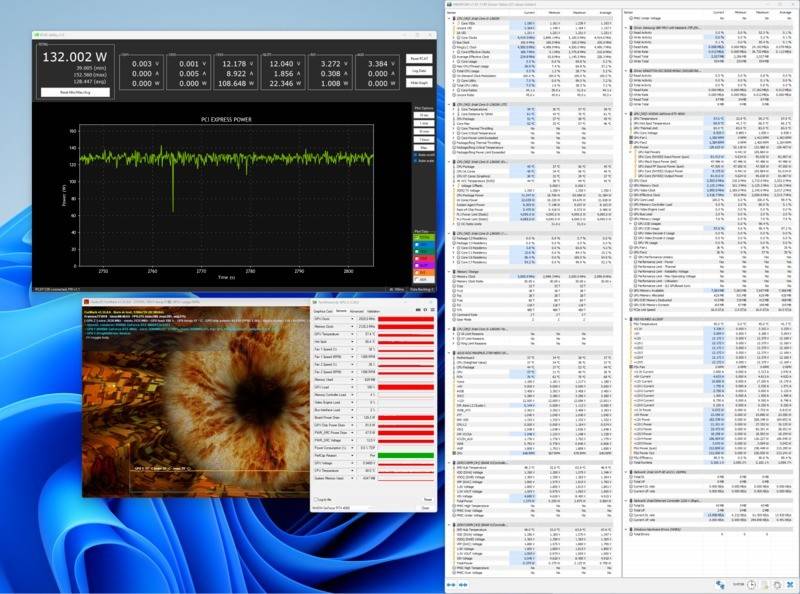Click HWiNFO blue X close-sensors icon
Image resolution: width=800 pixels, height=594 pixels.
click(x=790, y=585)
